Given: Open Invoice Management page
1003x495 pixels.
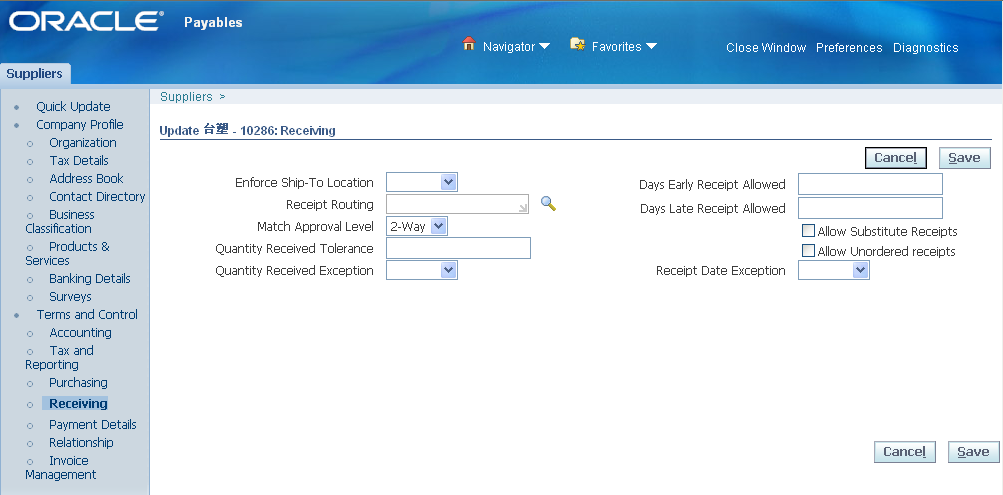Looking at the screenshot, I should pos(61,468).
